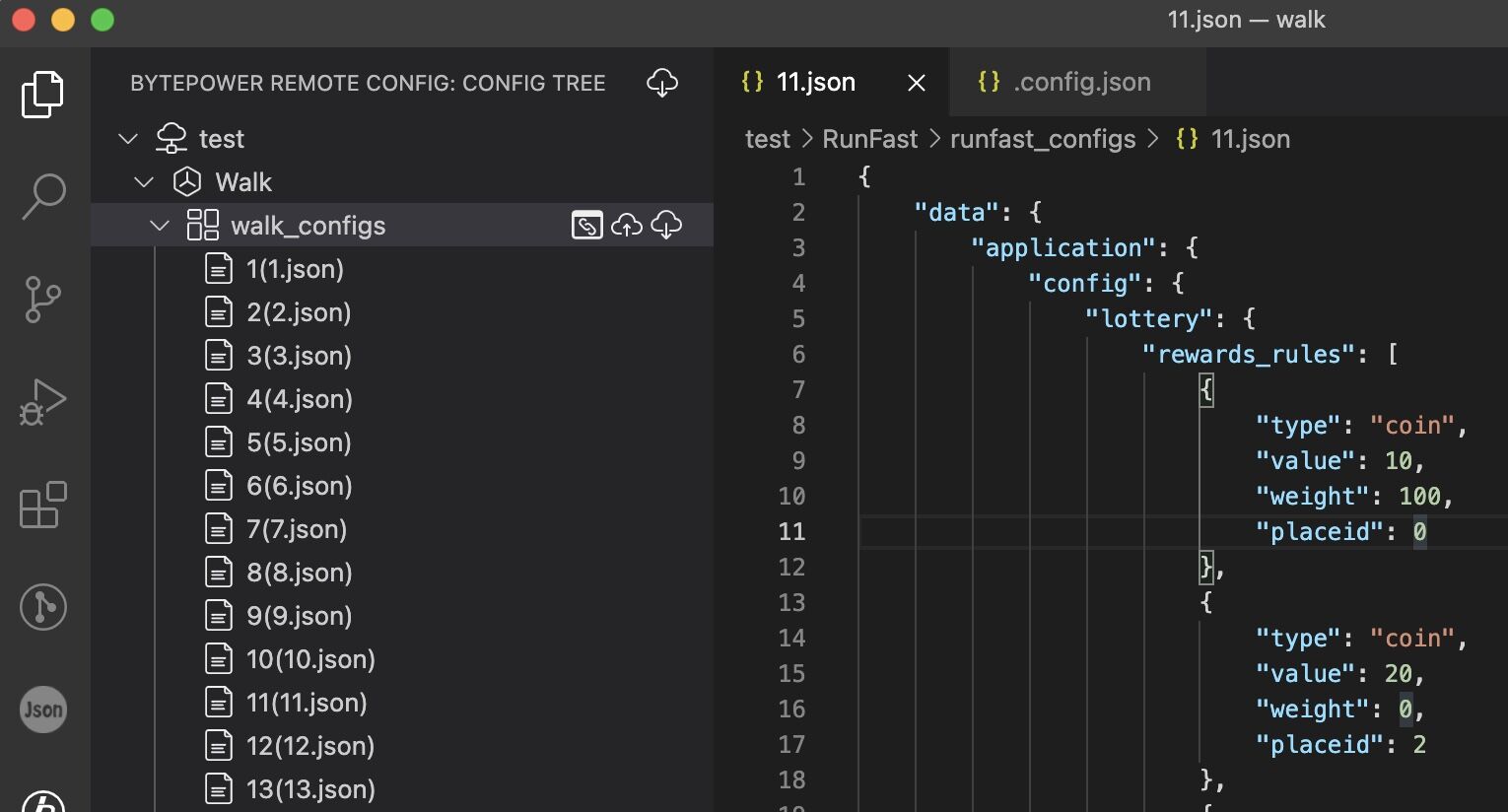Open 1(1.json) in the config tree

(295, 269)
